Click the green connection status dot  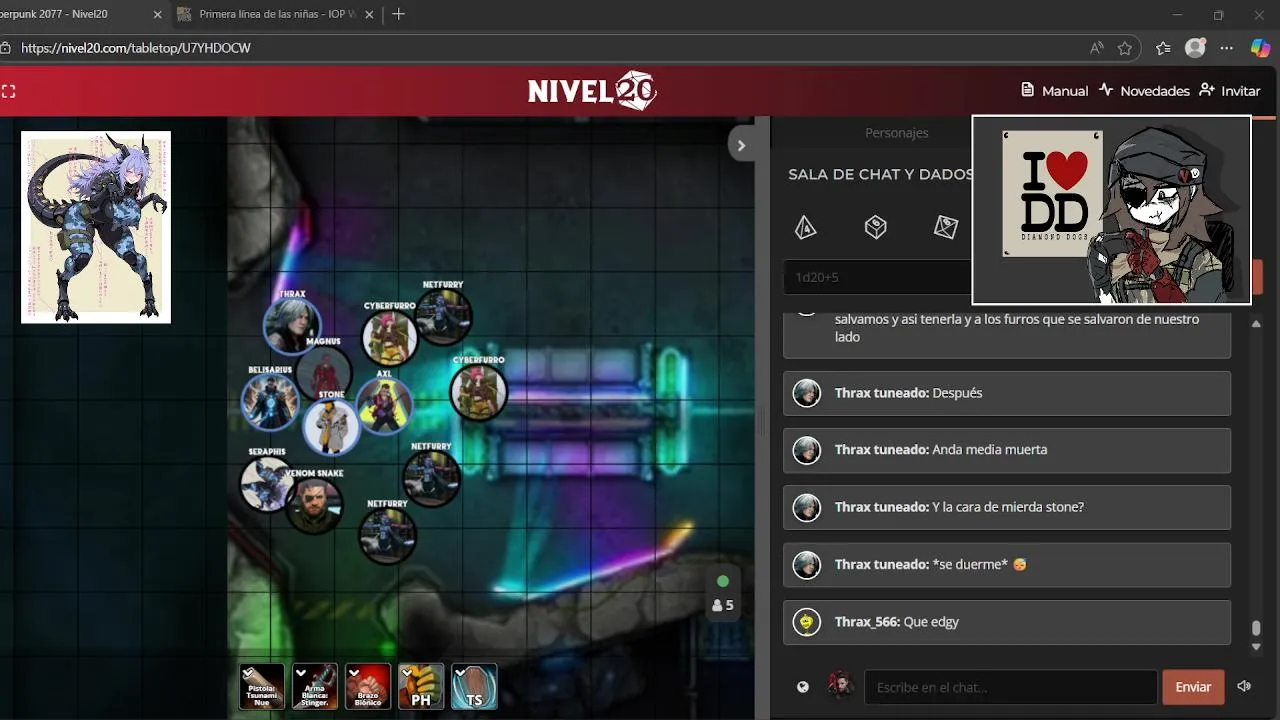[x=723, y=581]
